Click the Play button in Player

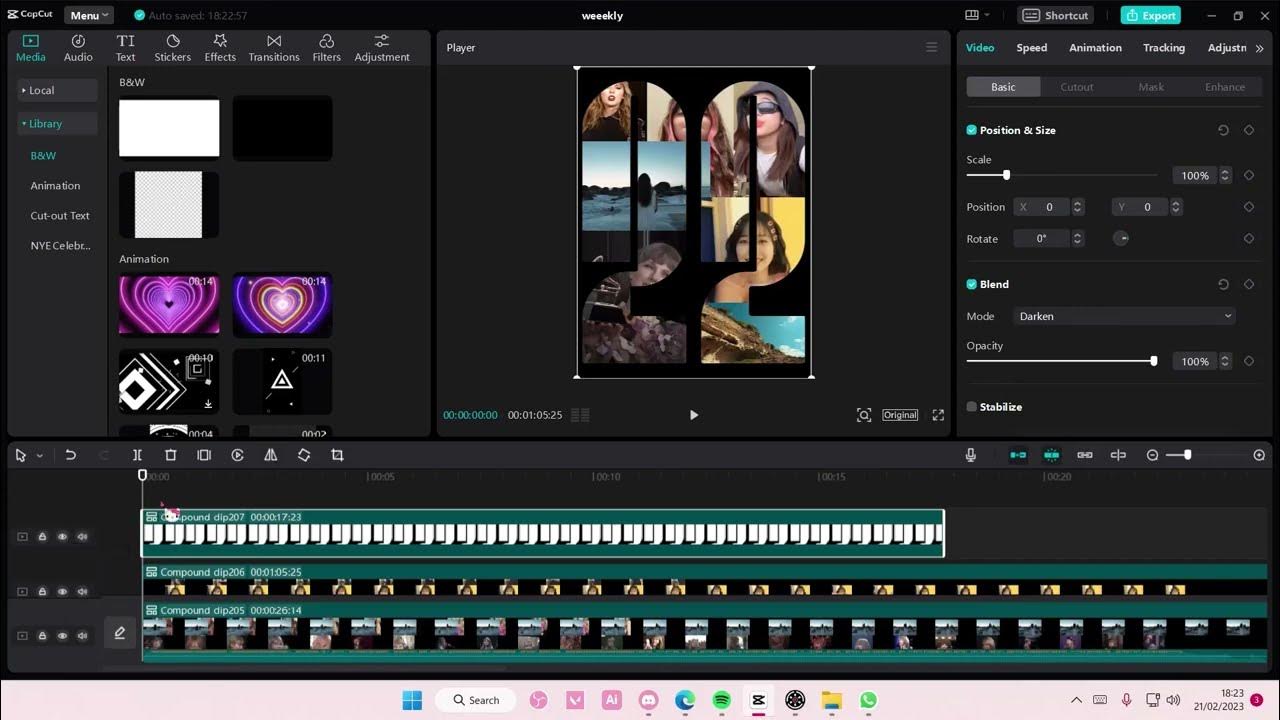(x=694, y=415)
